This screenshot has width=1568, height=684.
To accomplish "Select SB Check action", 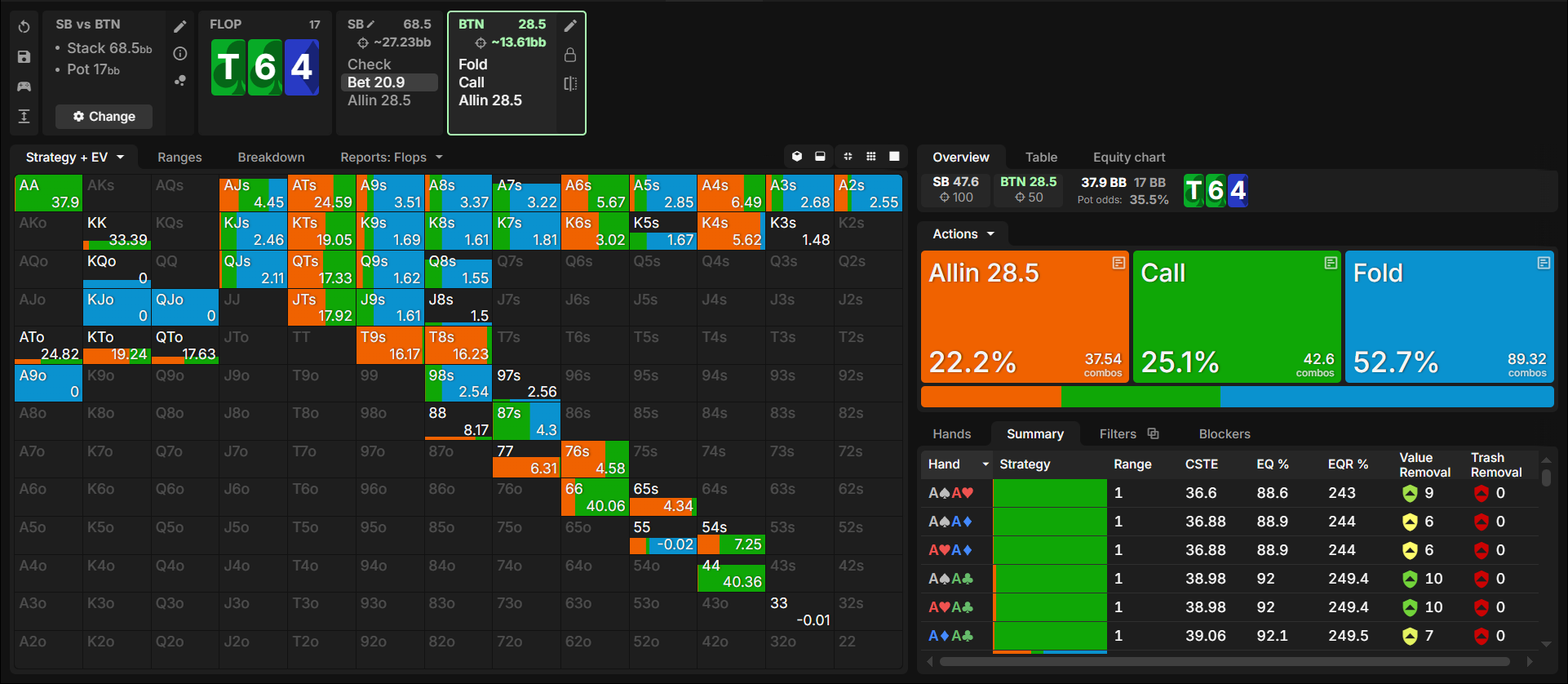I will [370, 64].
